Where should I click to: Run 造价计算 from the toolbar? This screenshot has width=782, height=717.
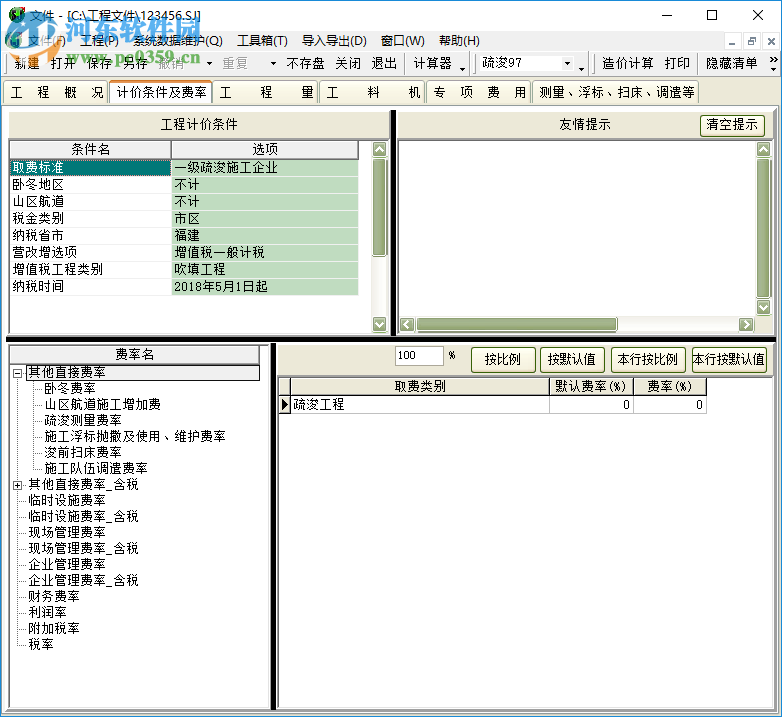click(627, 63)
